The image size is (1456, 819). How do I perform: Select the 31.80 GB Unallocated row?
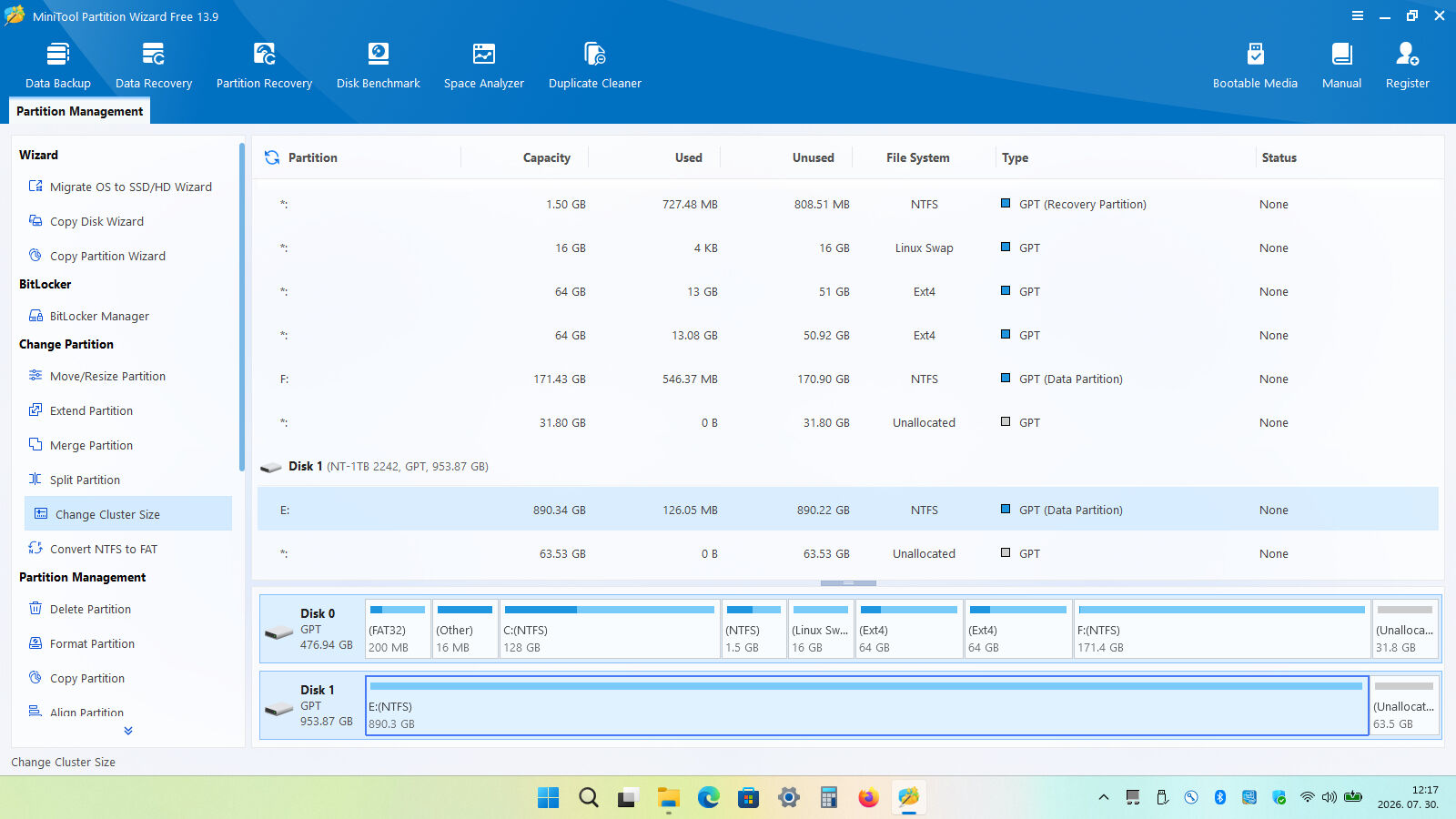pos(848,422)
